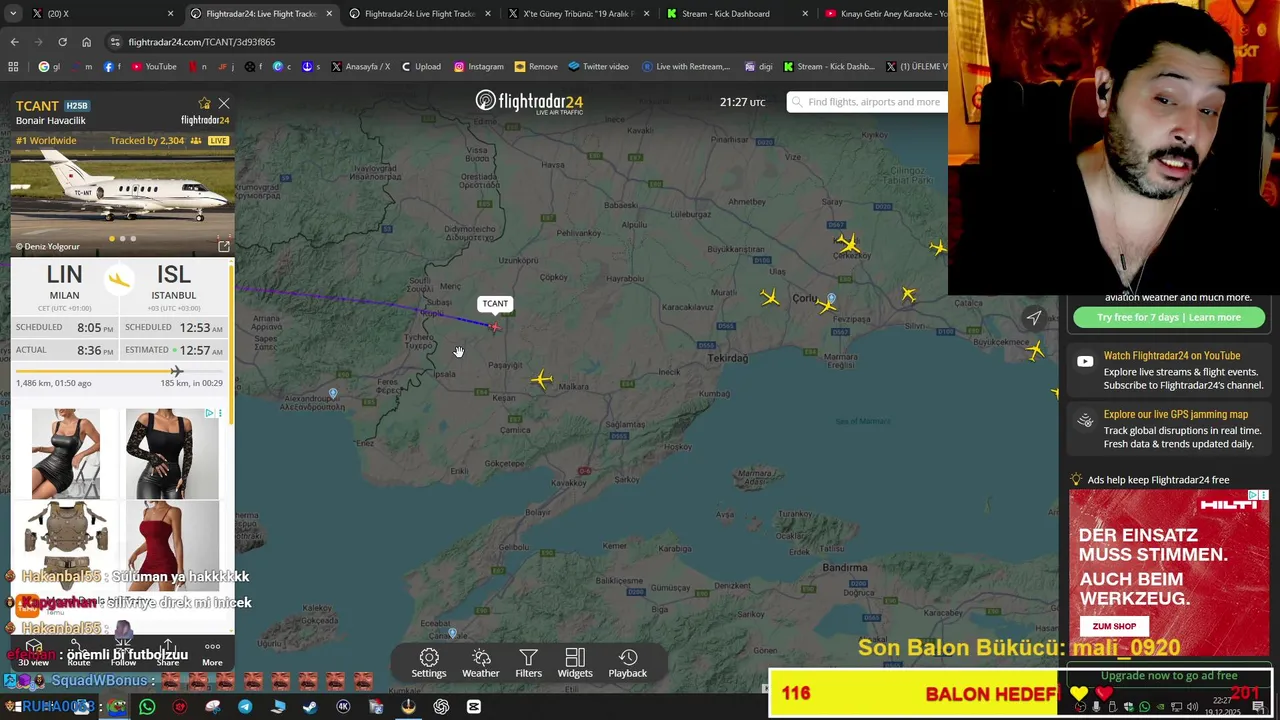Open Instagram bookmark

coord(479,67)
